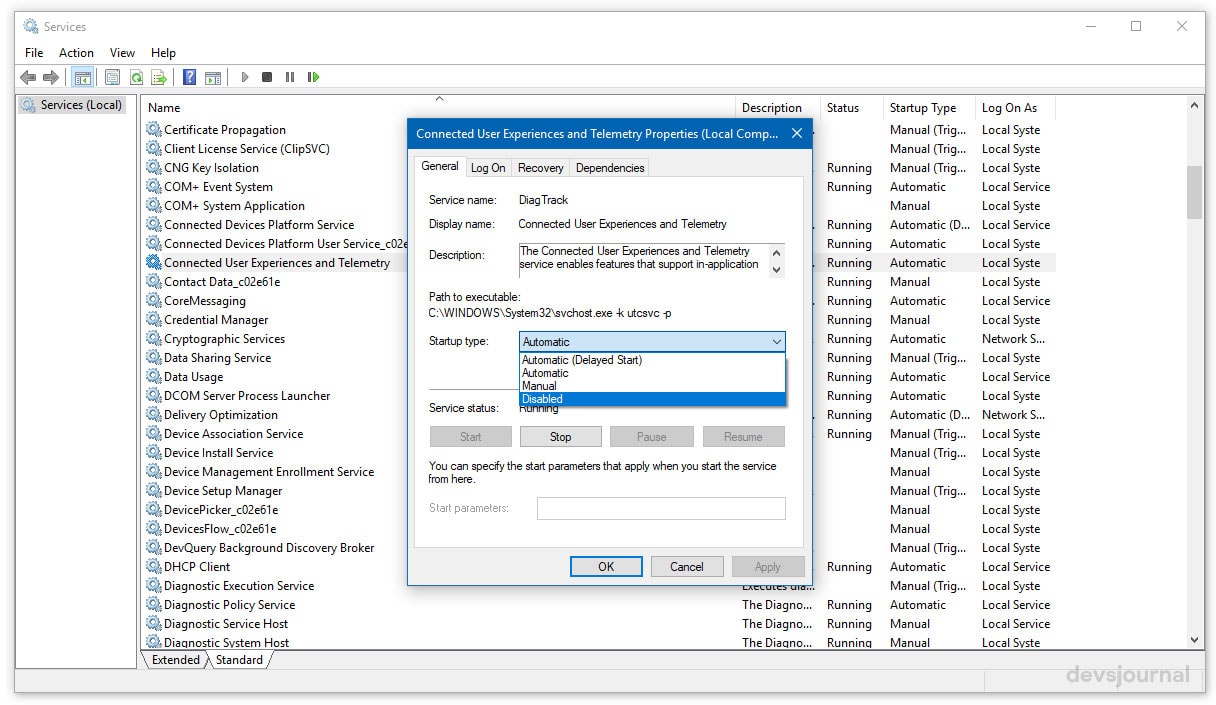
Task: Choose the Automatic option in the startup list
Action: pos(652,373)
